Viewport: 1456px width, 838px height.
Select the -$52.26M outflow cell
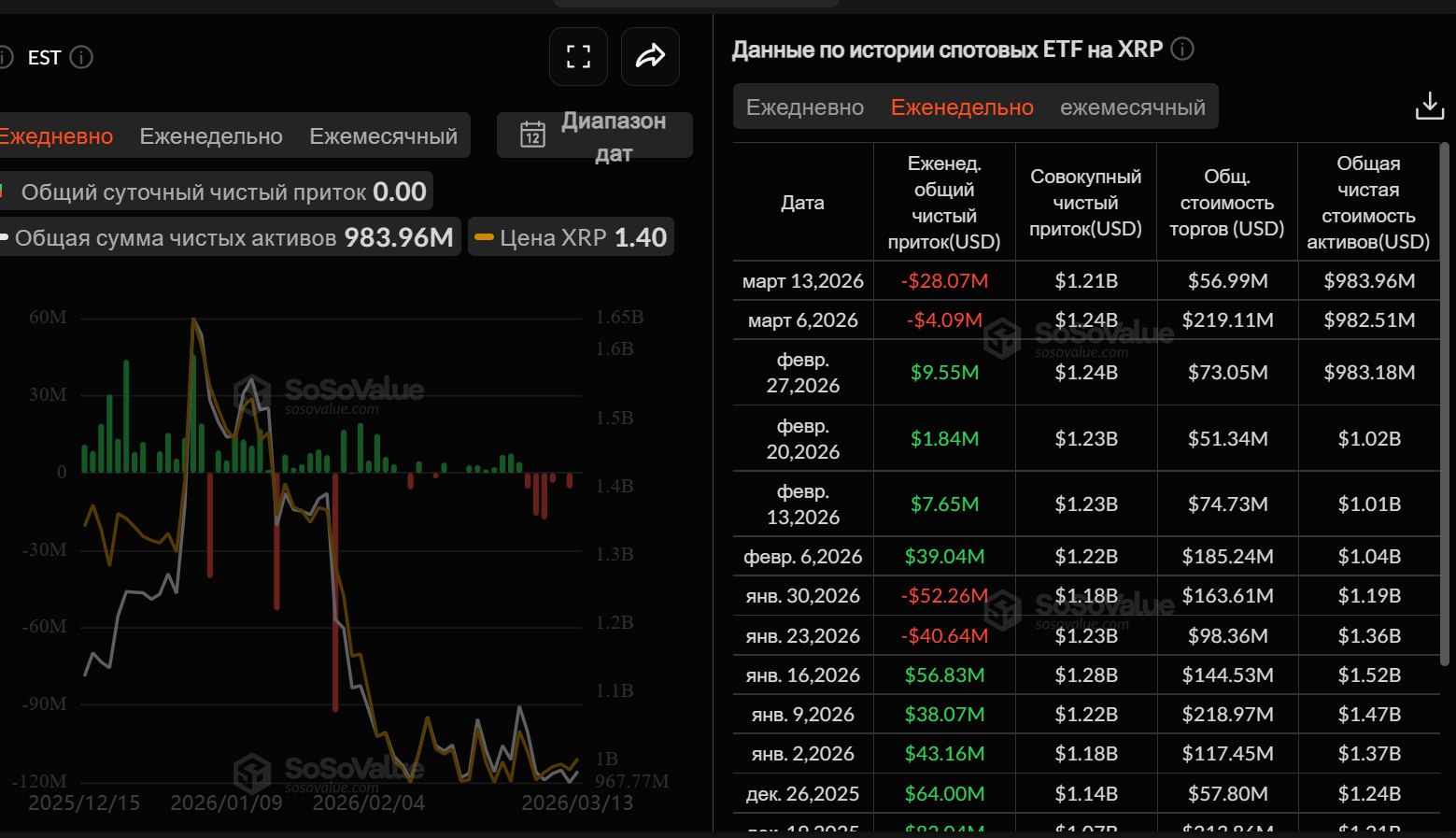tap(944, 596)
